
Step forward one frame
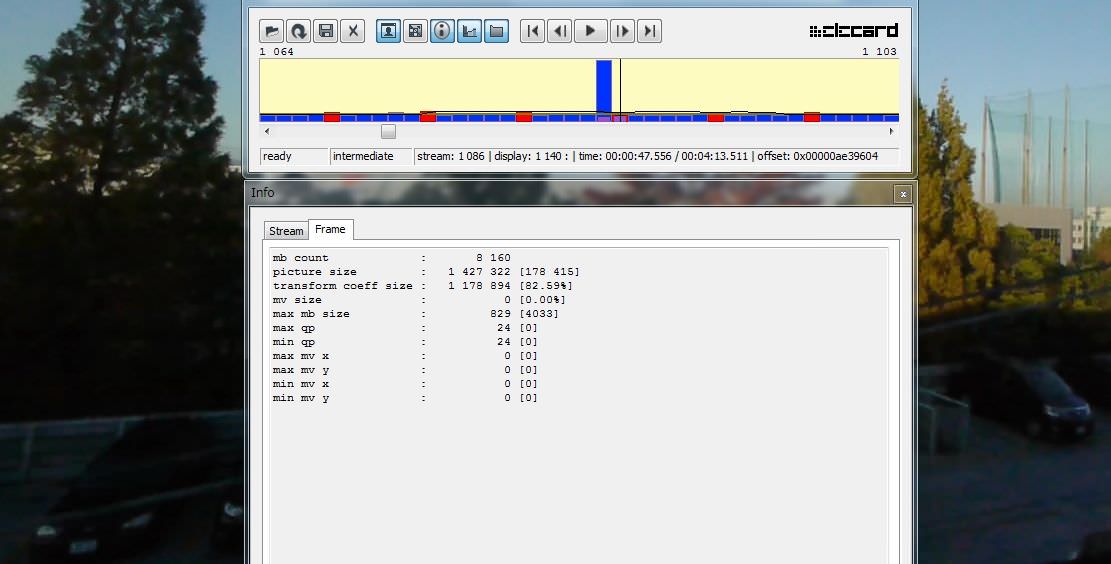click(622, 31)
